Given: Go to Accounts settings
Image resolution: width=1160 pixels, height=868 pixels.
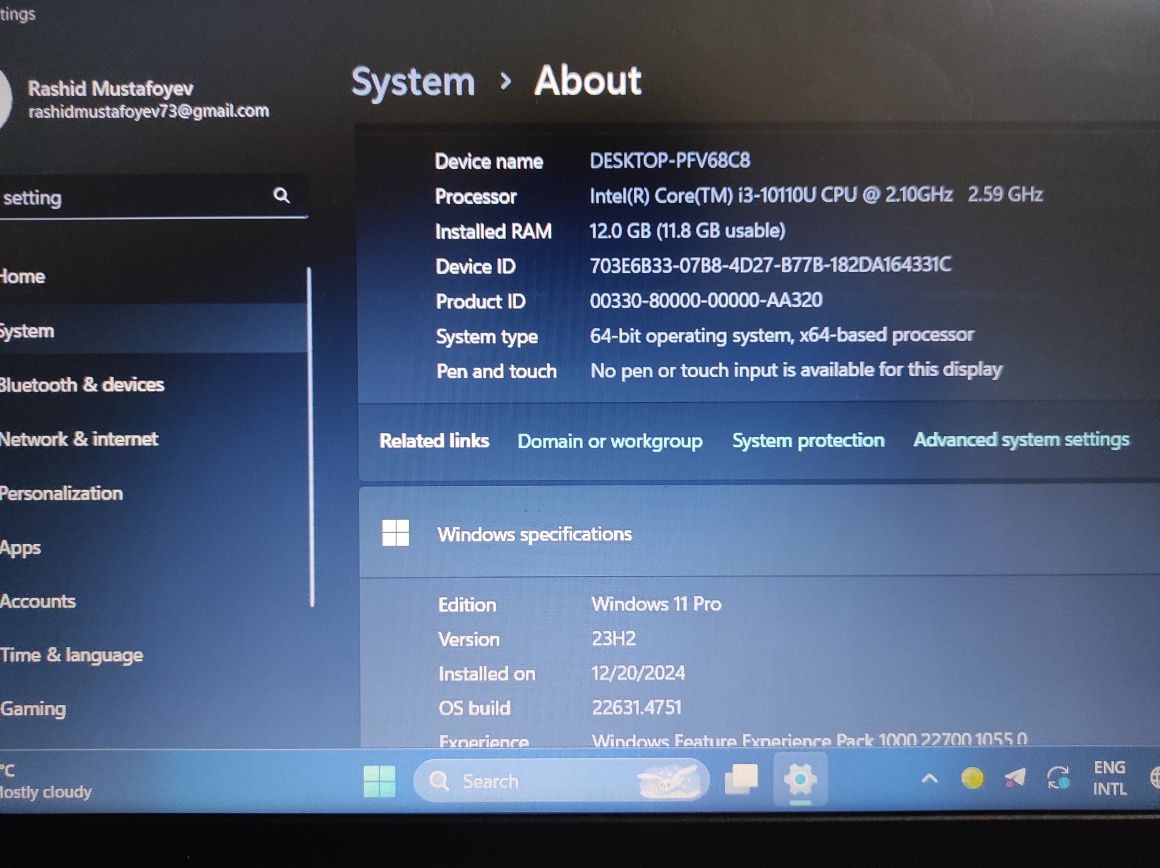Looking at the screenshot, I should tap(152, 601).
